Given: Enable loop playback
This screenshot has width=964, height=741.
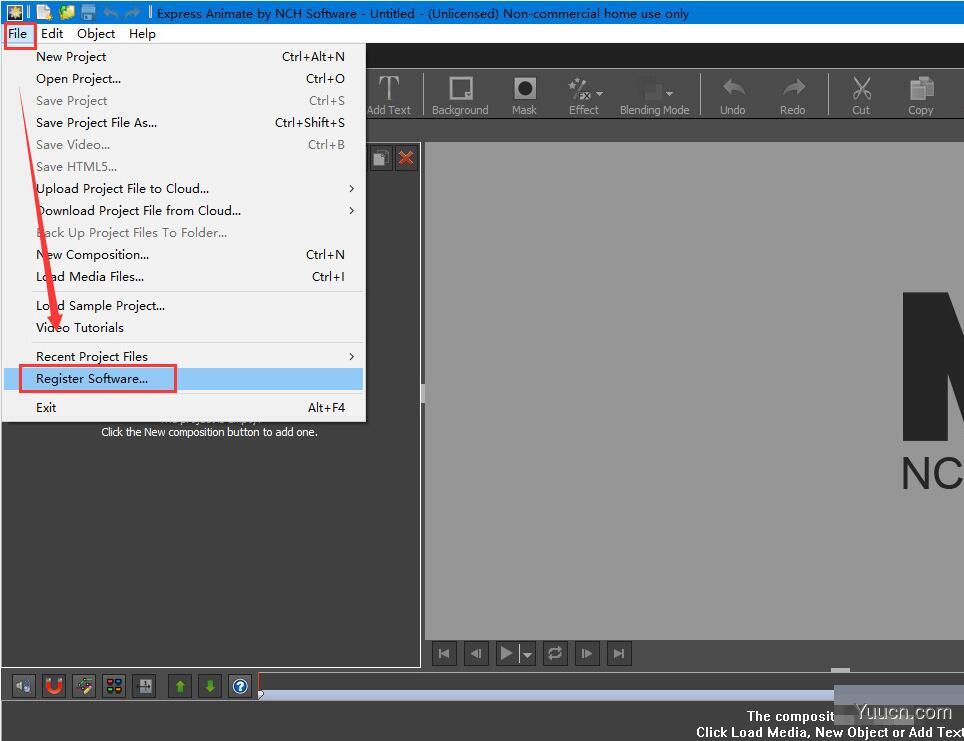Looking at the screenshot, I should [556, 653].
